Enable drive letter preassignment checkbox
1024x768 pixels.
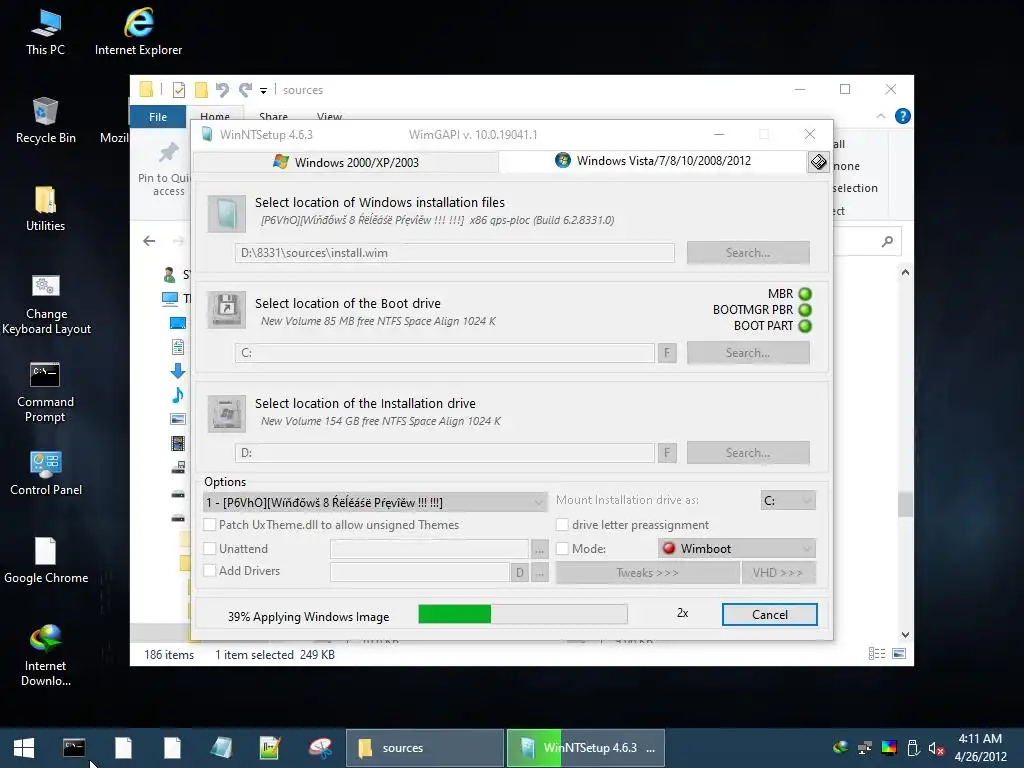(x=562, y=524)
